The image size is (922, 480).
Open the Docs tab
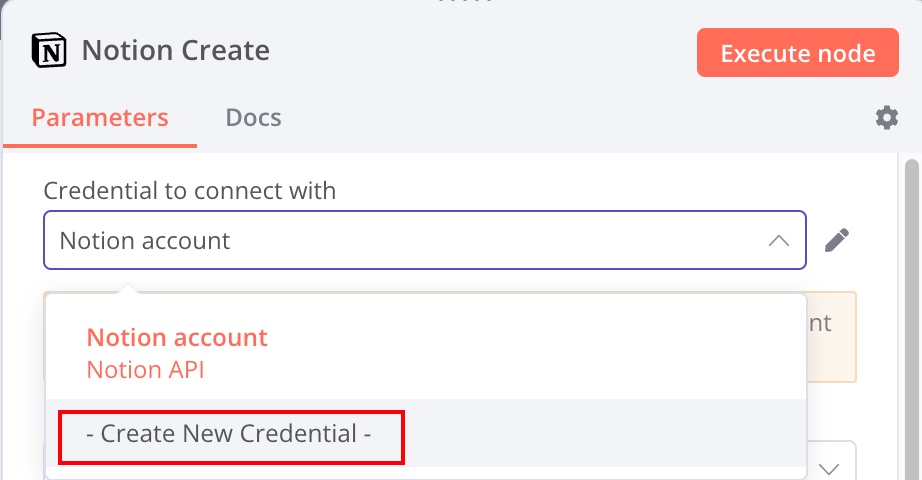coord(253,118)
